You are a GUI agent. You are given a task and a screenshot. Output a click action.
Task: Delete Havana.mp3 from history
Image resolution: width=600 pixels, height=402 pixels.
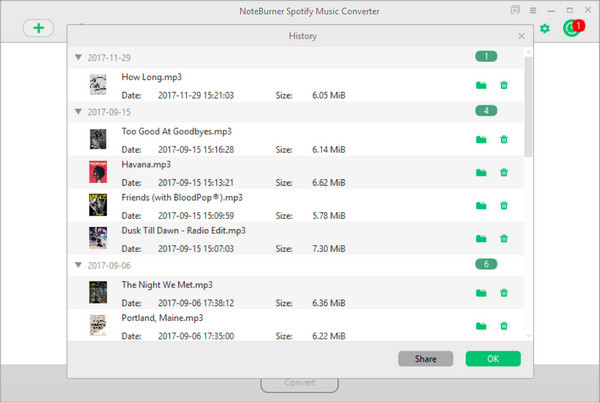tap(504, 173)
